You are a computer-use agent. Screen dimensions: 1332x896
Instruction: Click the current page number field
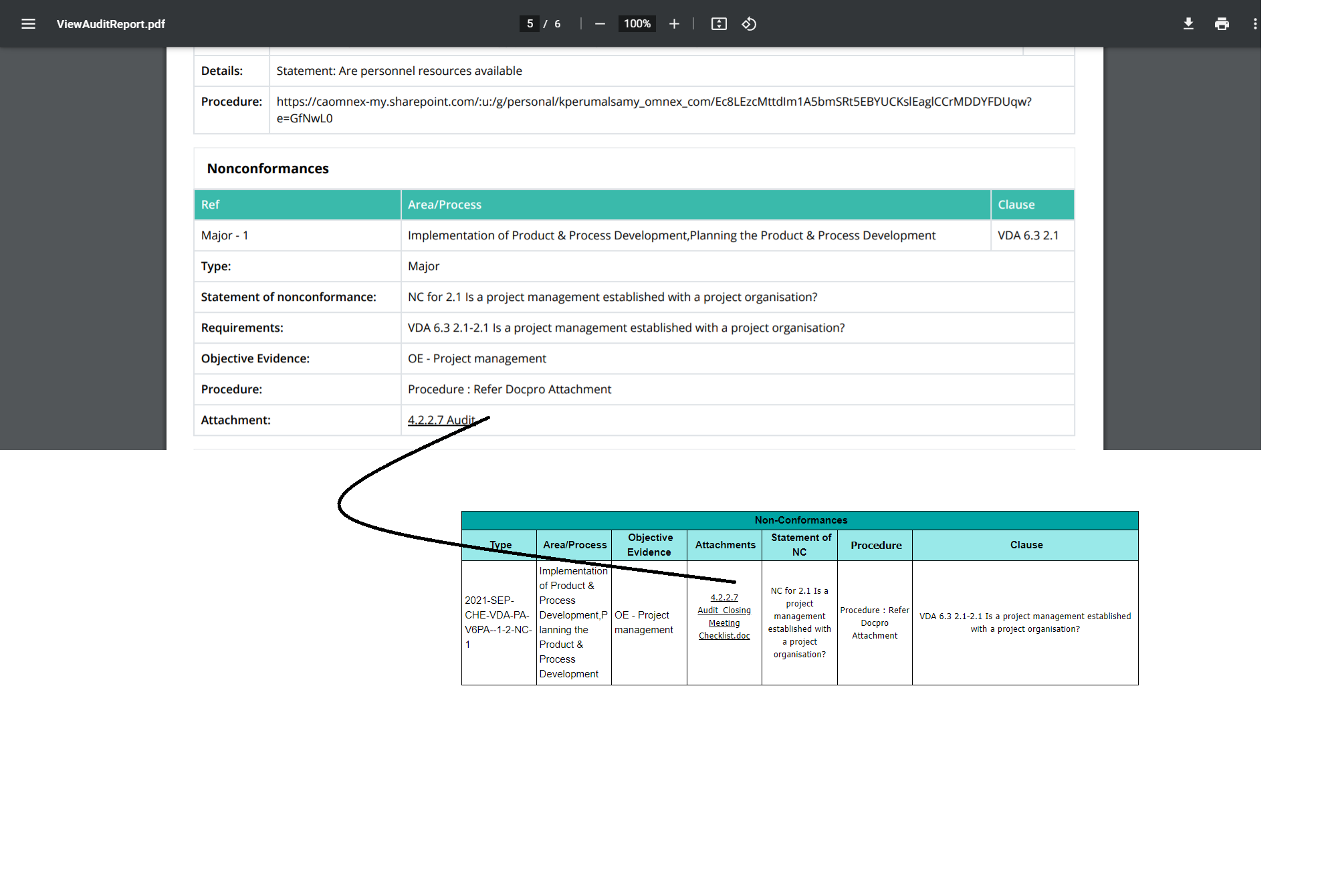pyautogui.click(x=530, y=24)
